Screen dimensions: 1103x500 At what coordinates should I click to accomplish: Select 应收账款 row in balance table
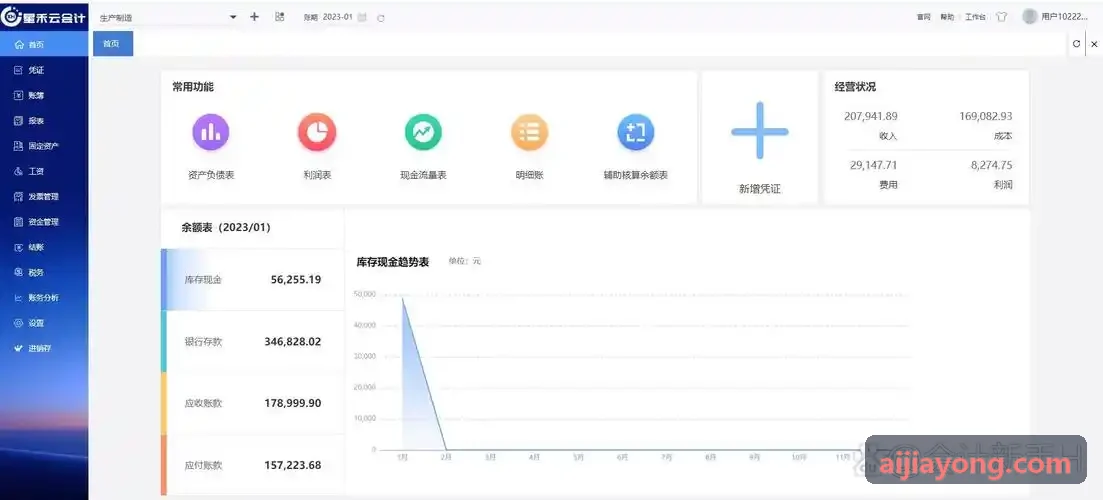253,404
